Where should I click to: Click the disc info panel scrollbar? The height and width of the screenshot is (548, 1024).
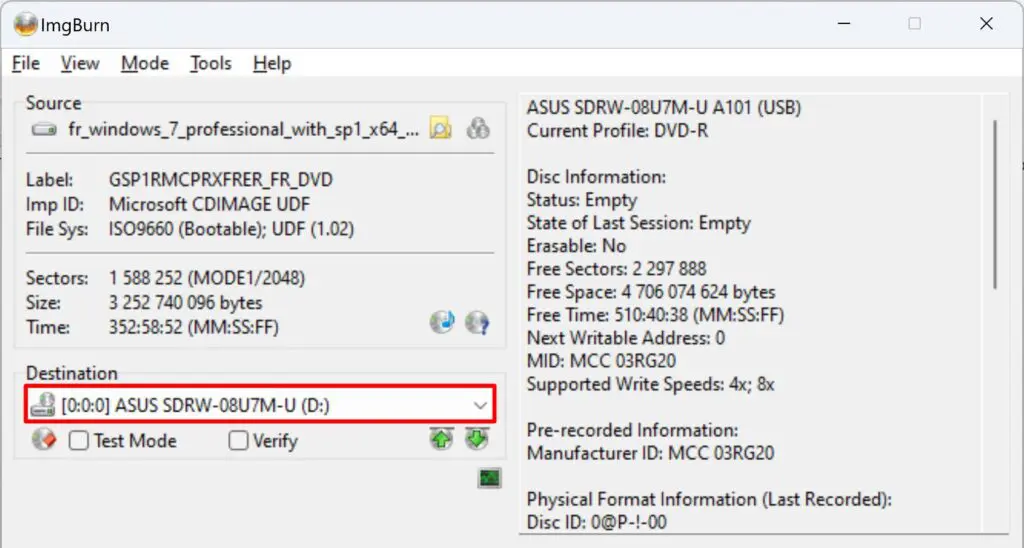(x=995, y=200)
